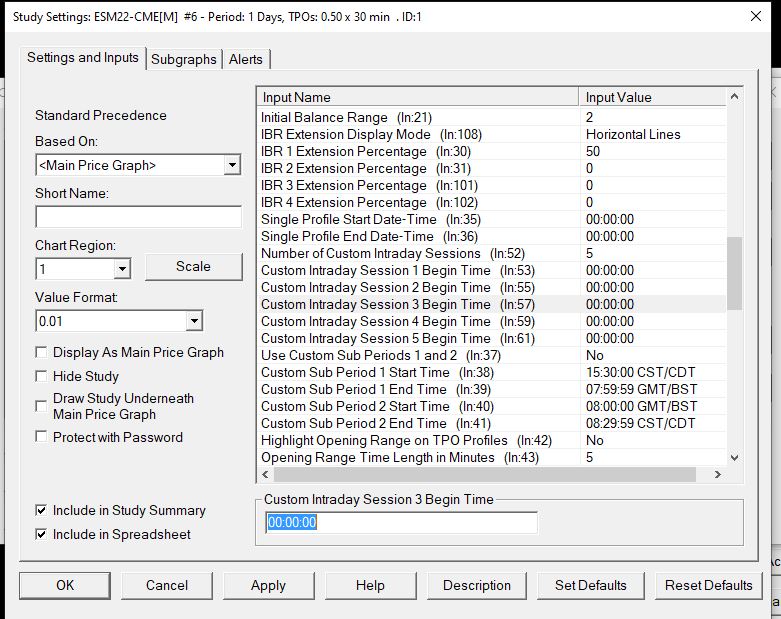Click the Description button
Viewport: 781px width, 619px height.
(x=477, y=585)
